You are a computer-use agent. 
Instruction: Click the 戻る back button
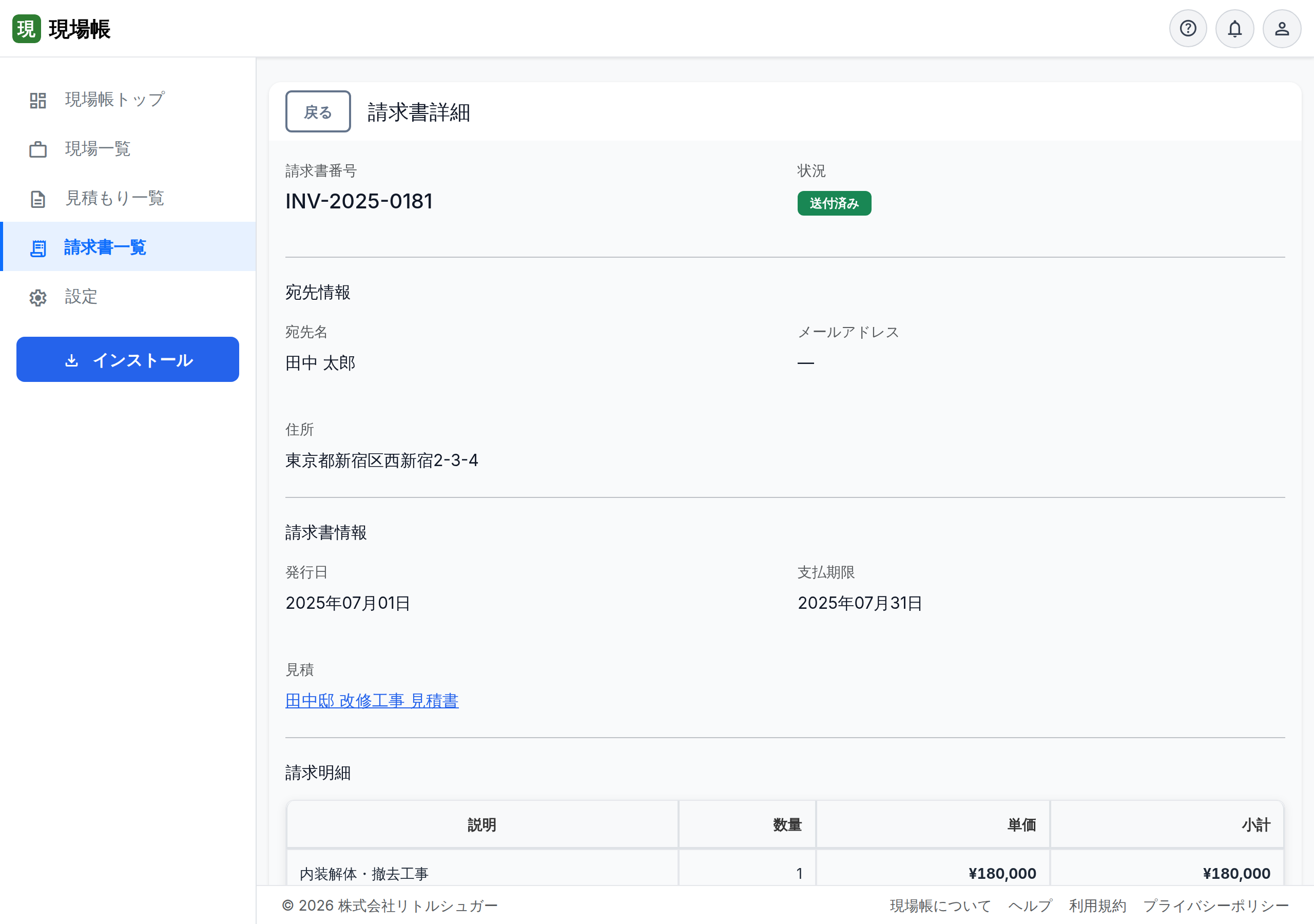[x=318, y=111]
